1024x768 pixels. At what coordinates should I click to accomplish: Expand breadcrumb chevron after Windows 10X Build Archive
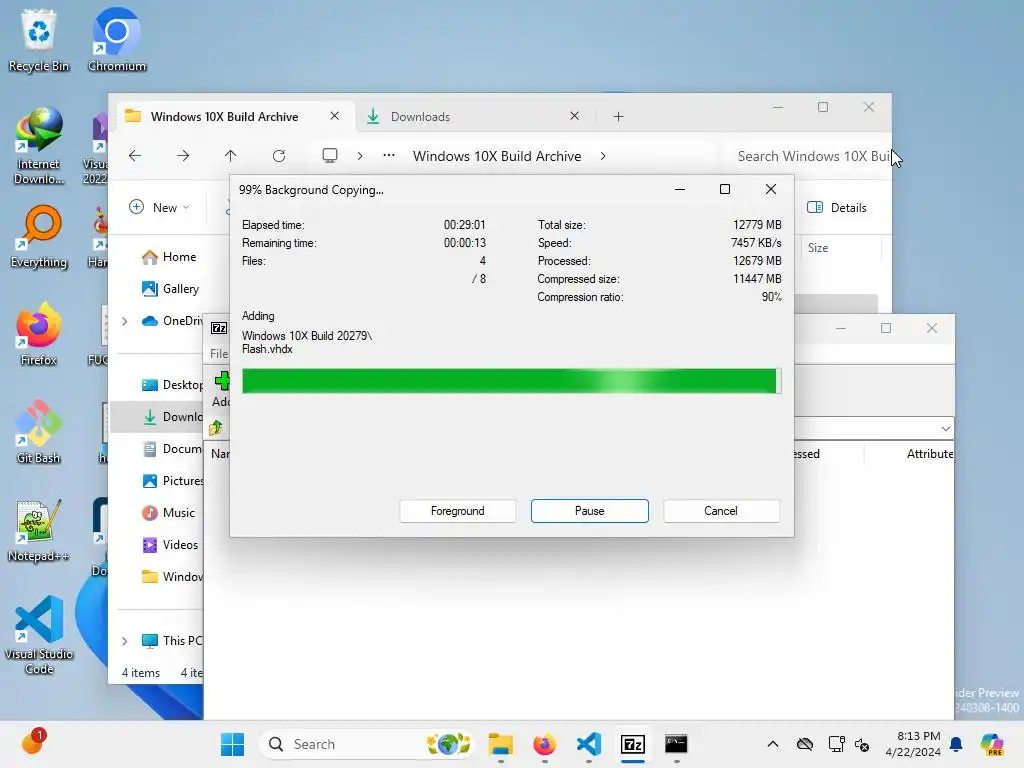click(603, 155)
